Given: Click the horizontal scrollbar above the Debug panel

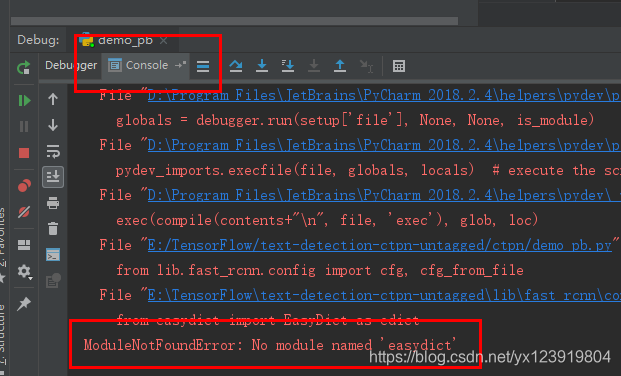Looking at the screenshot, I should pos(234,21).
